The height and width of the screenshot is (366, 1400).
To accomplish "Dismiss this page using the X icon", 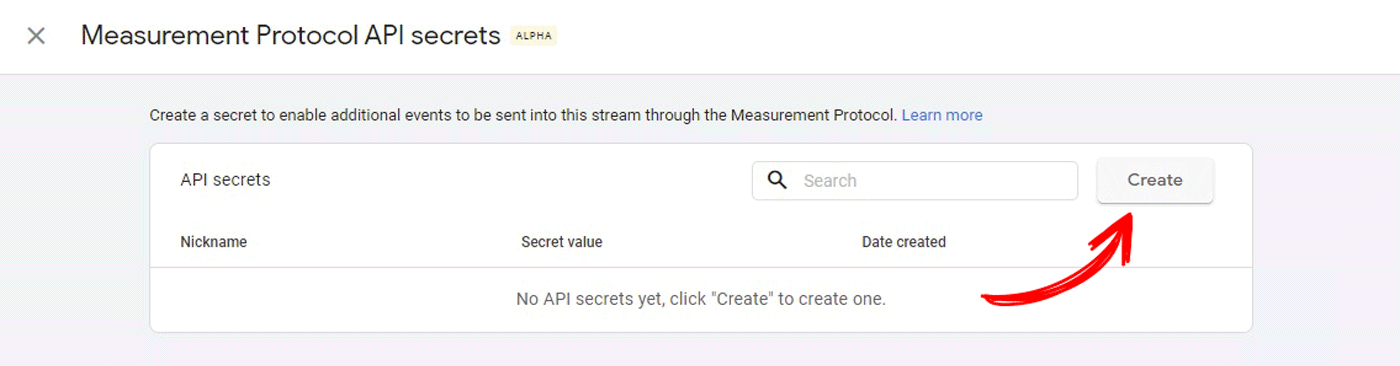I will pos(36,36).
